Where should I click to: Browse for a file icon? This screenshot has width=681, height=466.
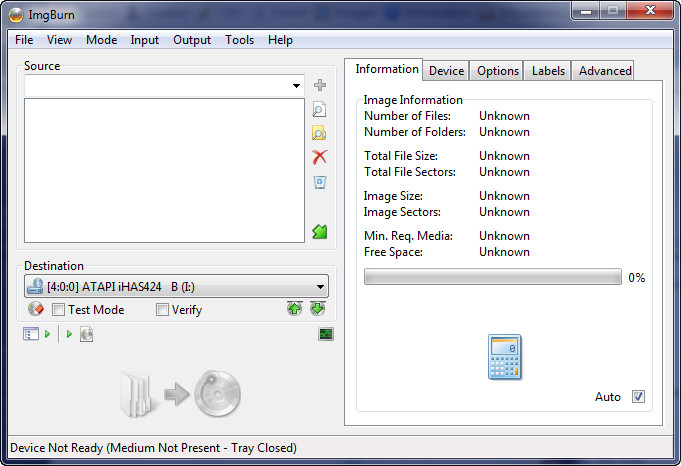(319, 109)
